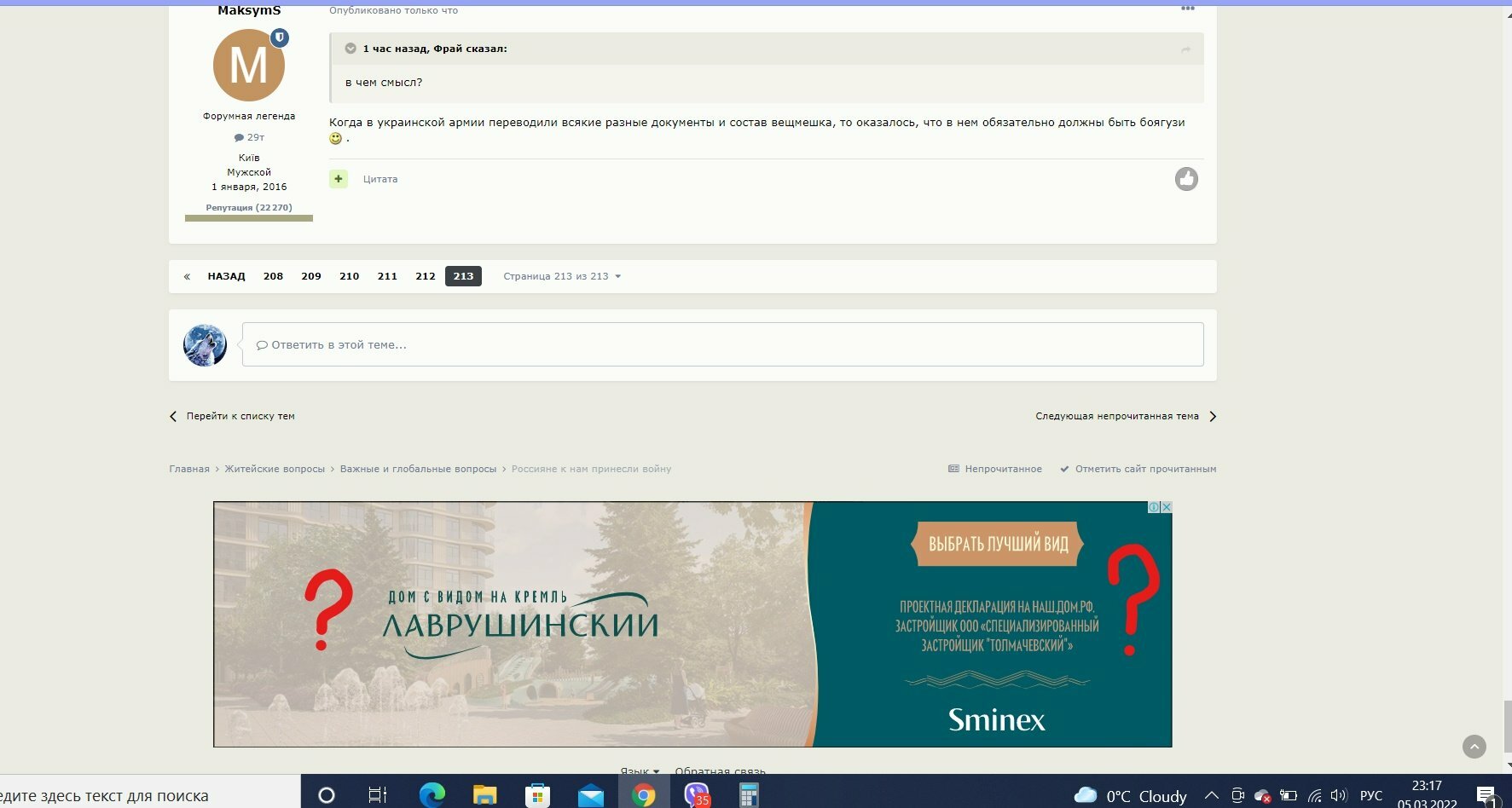This screenshot has width=1512, height=808.
Task: Collapse the quote from Фрай
Action: click(350, 49)
